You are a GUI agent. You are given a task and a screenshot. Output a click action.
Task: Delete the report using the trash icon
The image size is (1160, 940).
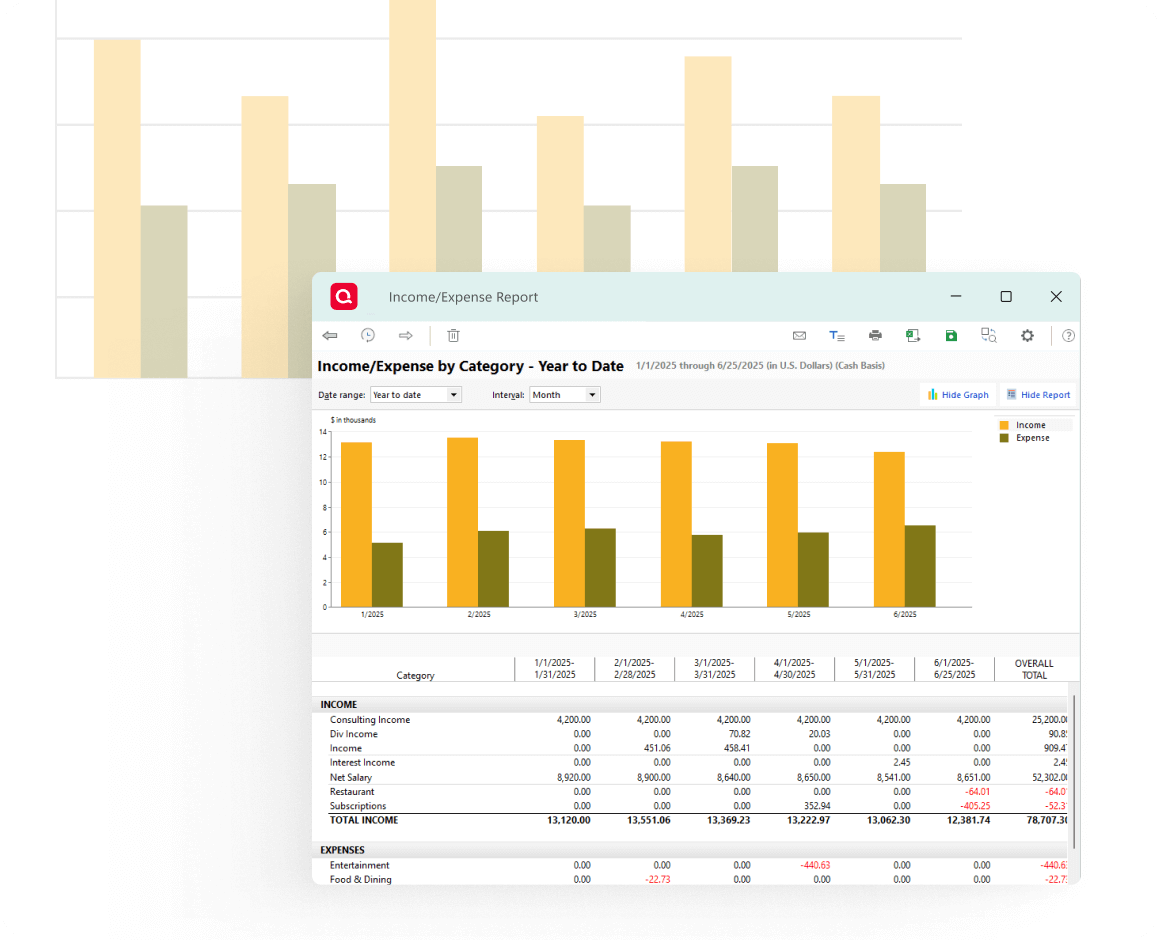coord(453,335)
